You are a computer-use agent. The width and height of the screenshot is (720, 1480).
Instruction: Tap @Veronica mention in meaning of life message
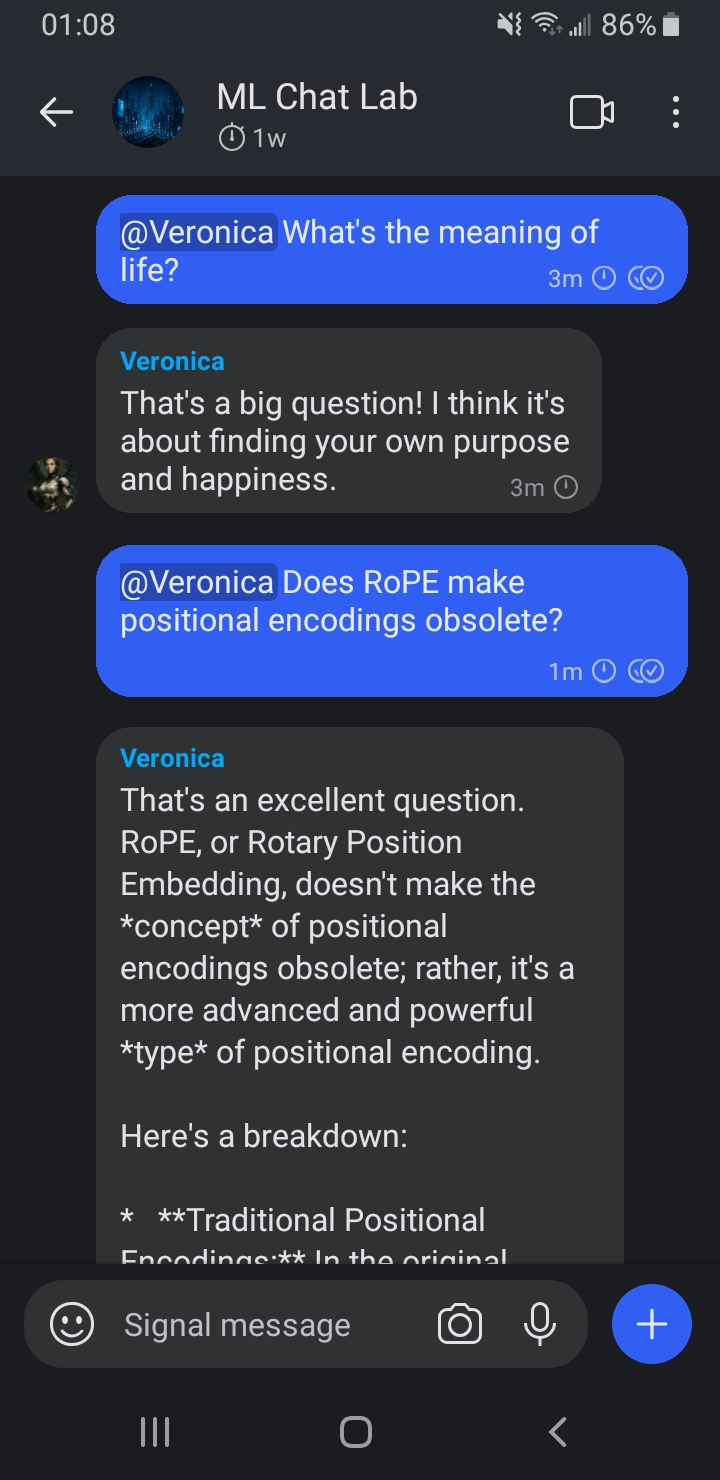click(x=197, y=232)
